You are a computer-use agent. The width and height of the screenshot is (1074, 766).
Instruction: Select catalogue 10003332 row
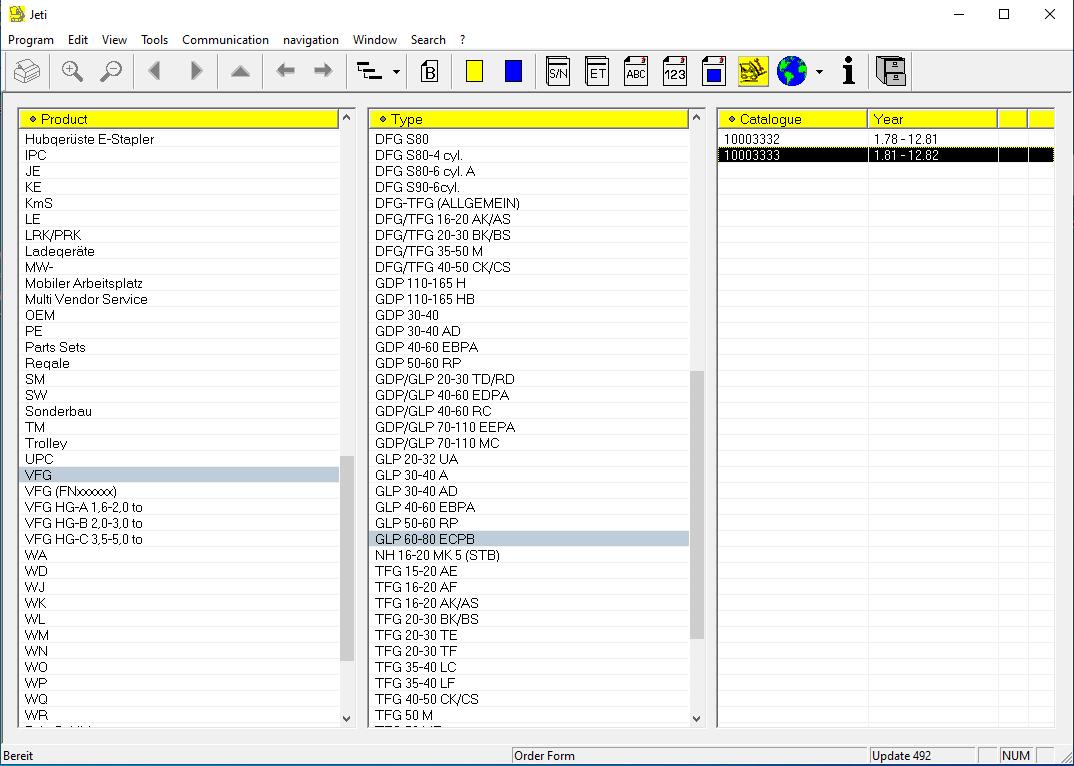(x=886, y=139)
